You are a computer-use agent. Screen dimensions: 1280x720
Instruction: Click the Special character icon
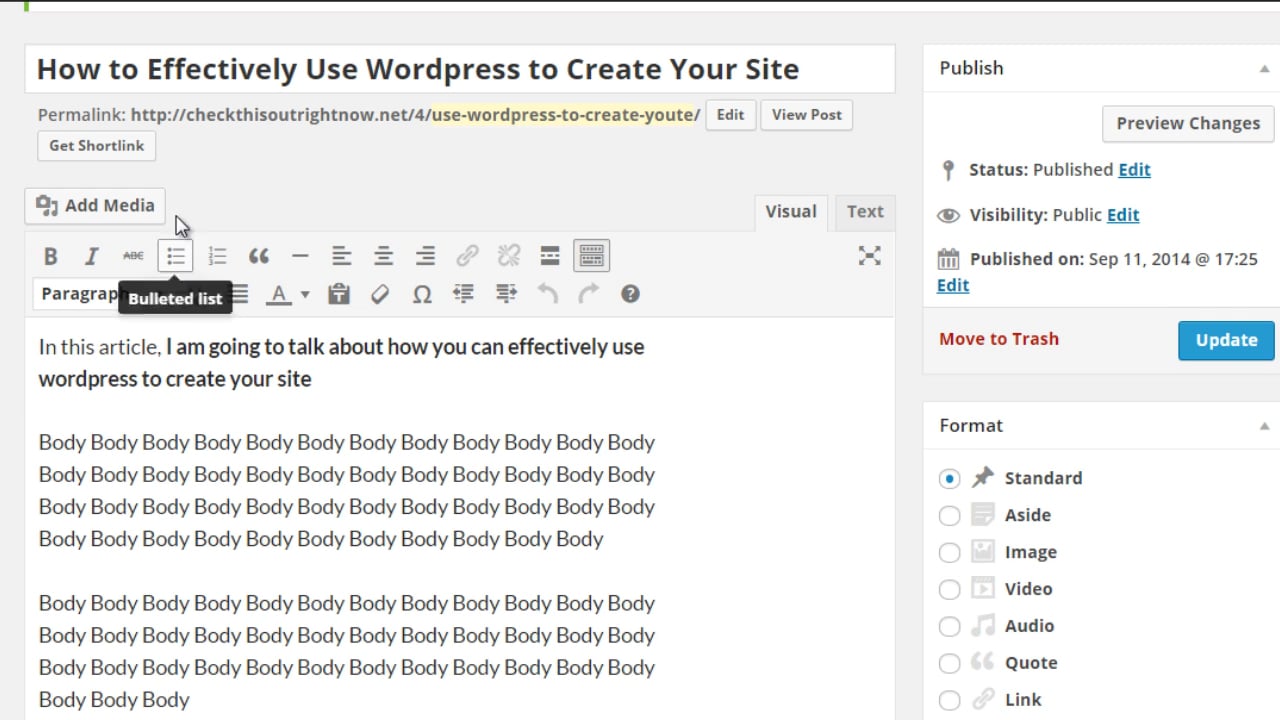(421, 294)
